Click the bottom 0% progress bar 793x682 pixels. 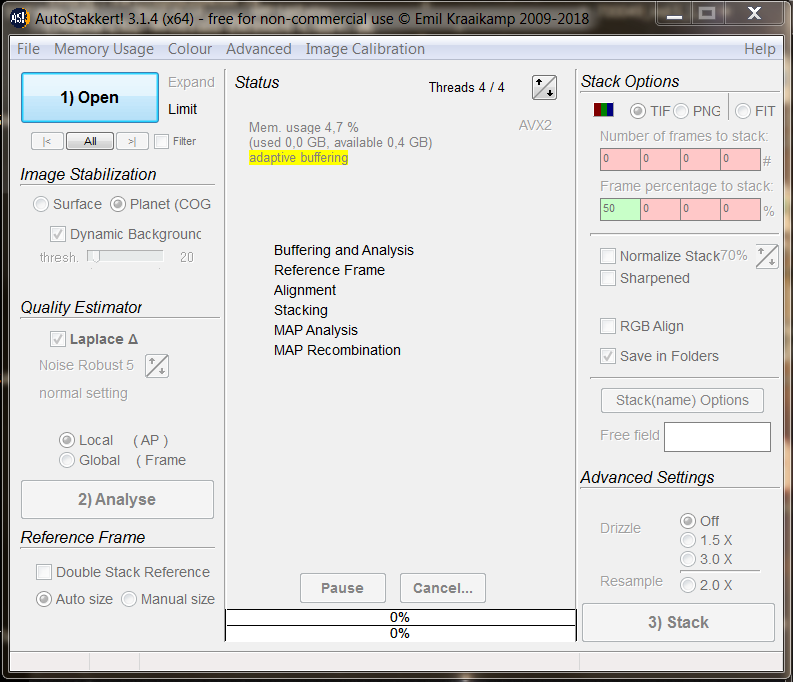pyautogui.click(x=400, y=633)
